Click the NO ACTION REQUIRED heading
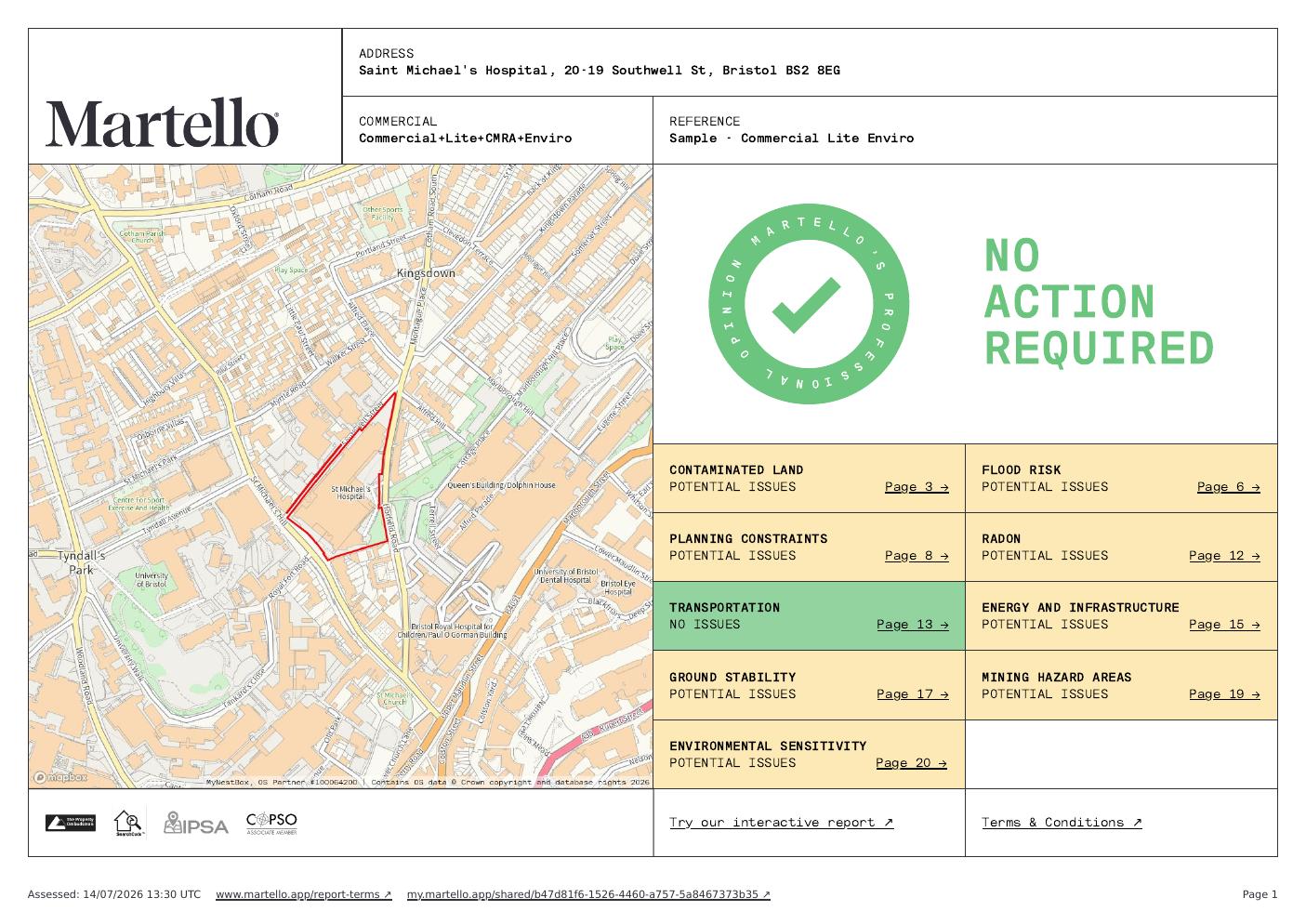1306x924 pixels. 1099,302
